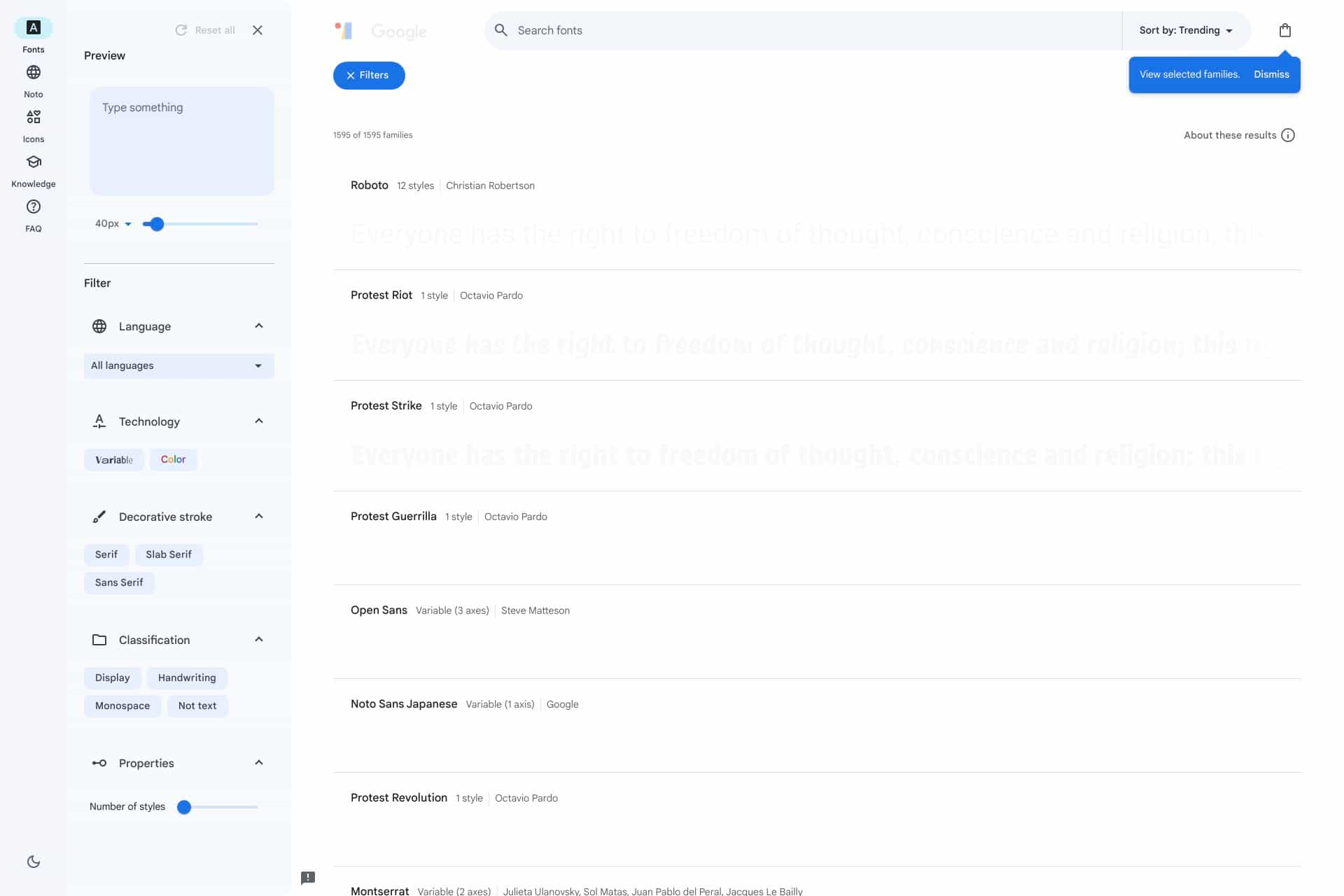Open the All languages dropdown
This screenshot has height=896, width=1344.
pyautogui.click(x=178, y=365)
